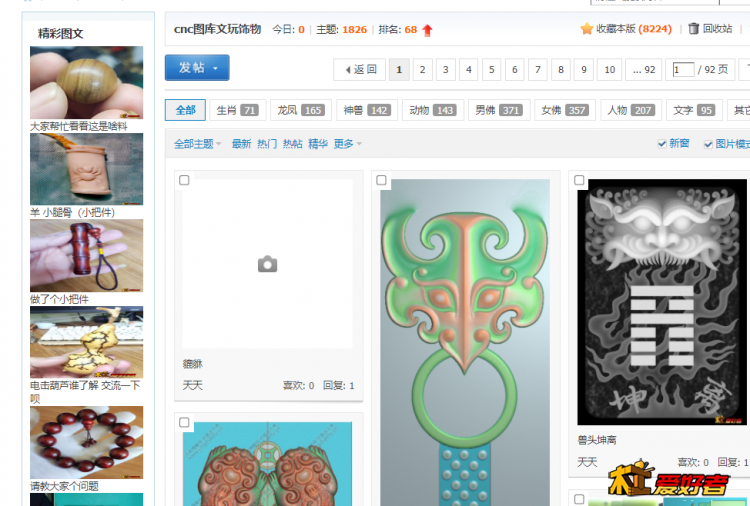
Task: Tick the checkbox on the twin pixiu image card
Action: coord(184,422)
